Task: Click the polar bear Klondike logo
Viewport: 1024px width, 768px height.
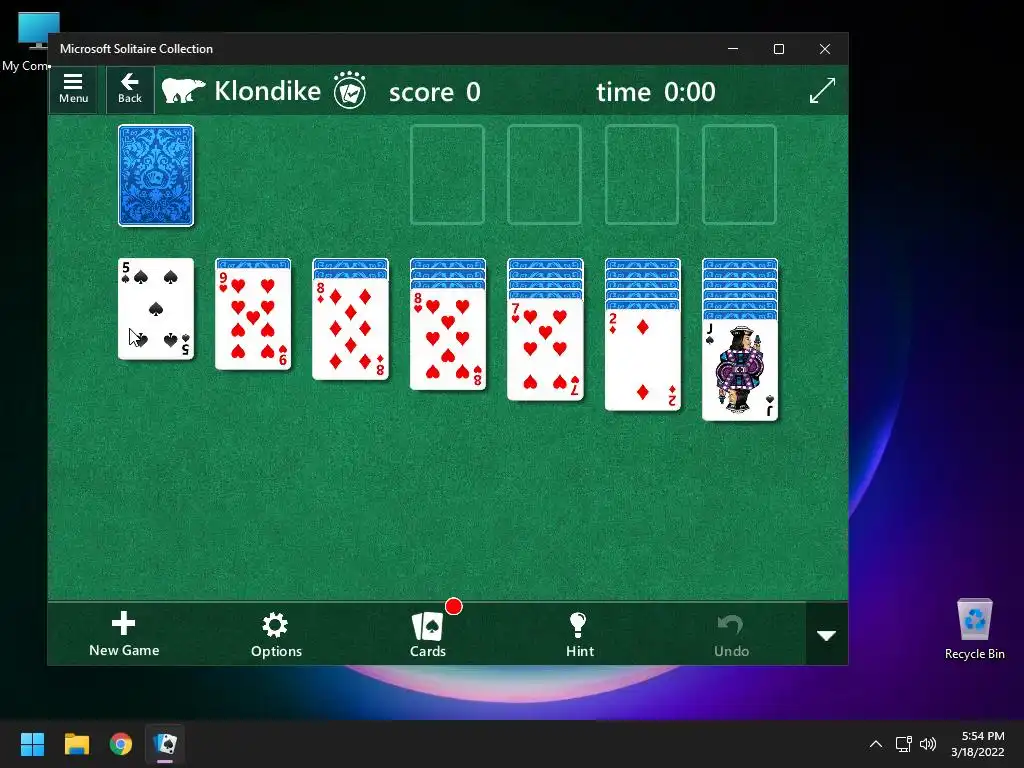Action: [x=183, y=91]
